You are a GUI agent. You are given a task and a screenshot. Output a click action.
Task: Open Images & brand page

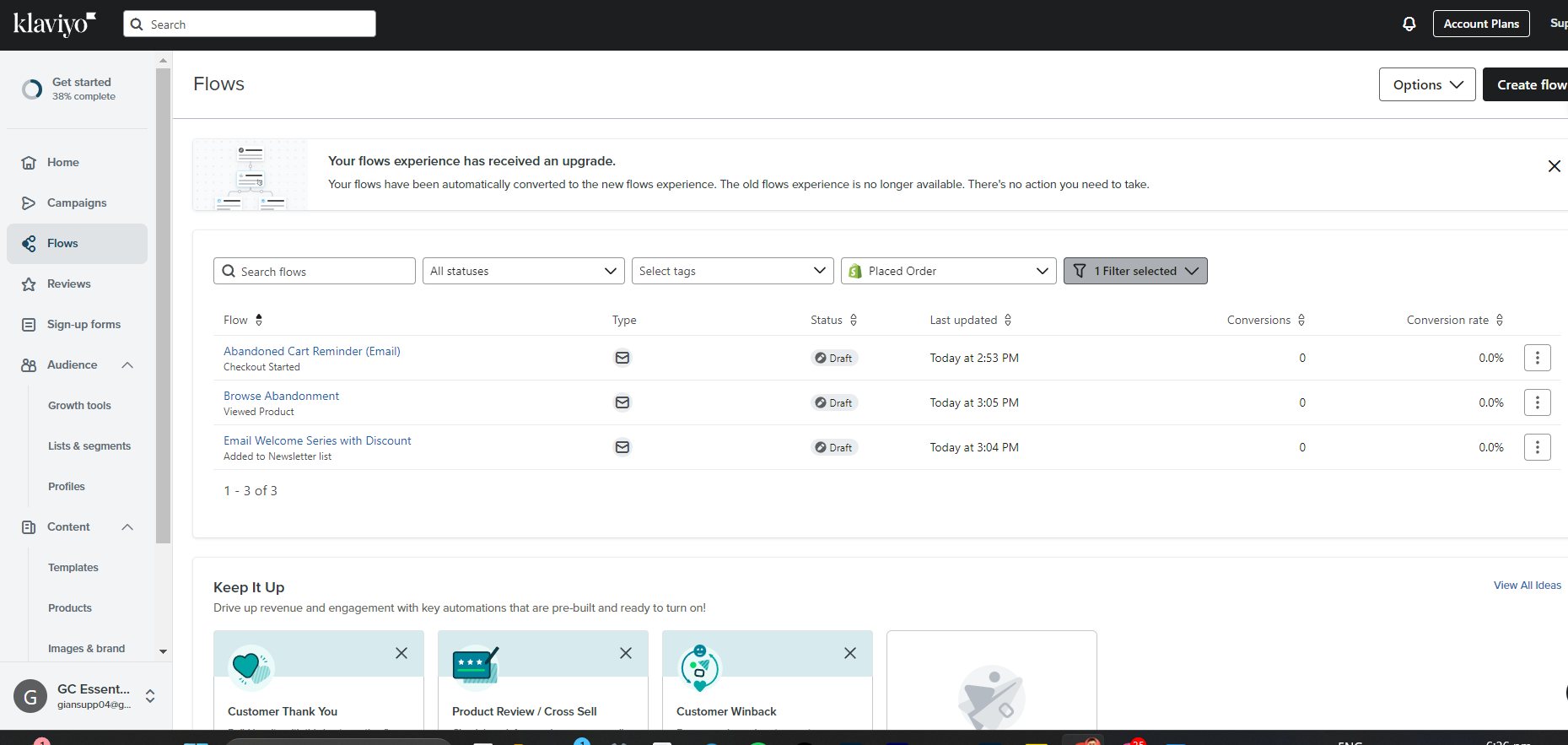[86, 648]
